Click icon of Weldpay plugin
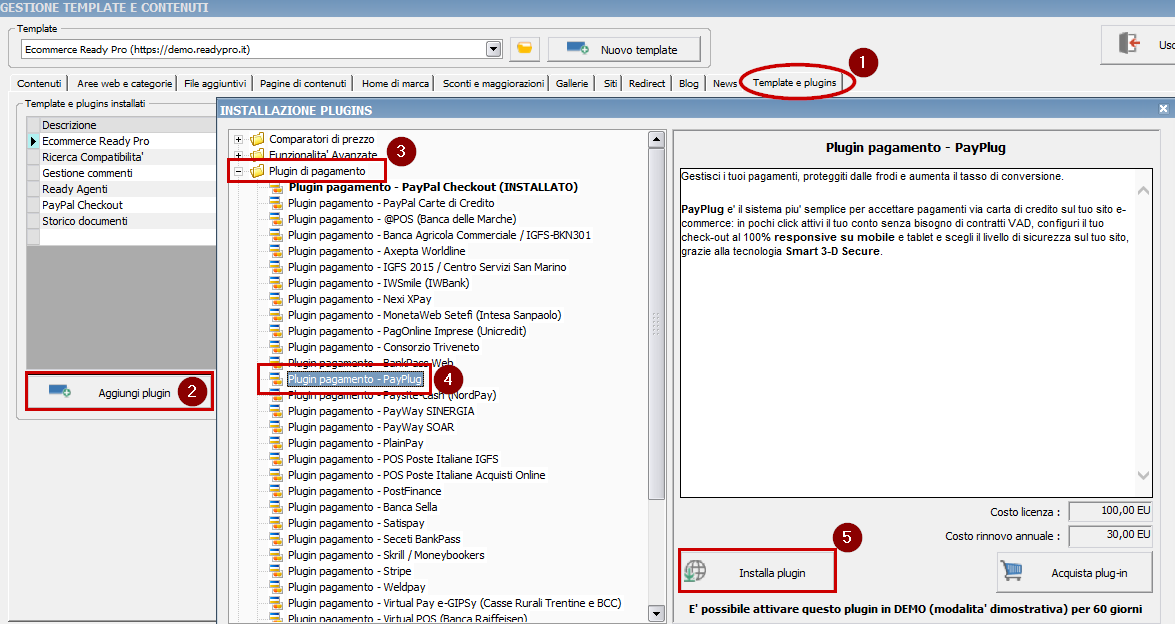This screenshot has height=624, width=1175. tap(276, 587)
